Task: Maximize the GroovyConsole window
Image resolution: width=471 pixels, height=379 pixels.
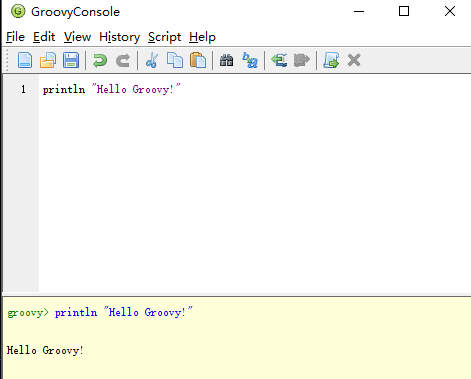Action: click(x=404, y=11)
